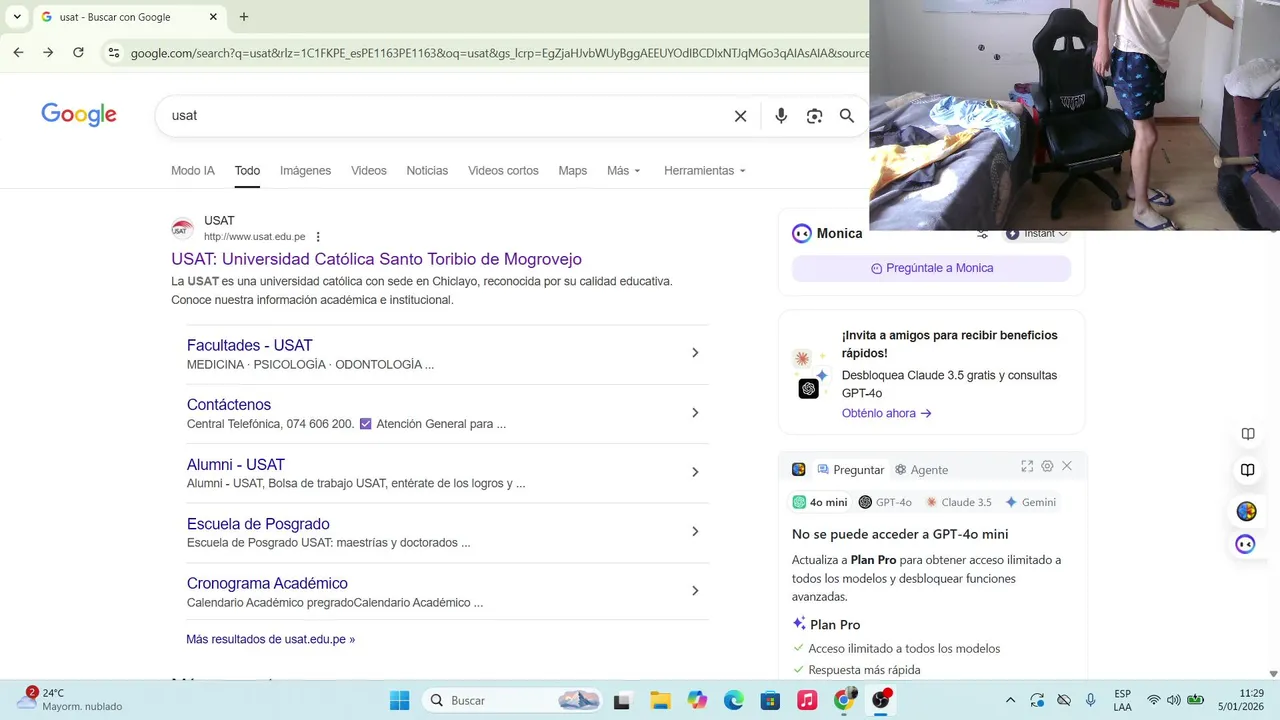The image size is (1280, 720).
Task: Click the 'Obténlo ahora' link
Action: coord(886,413)
